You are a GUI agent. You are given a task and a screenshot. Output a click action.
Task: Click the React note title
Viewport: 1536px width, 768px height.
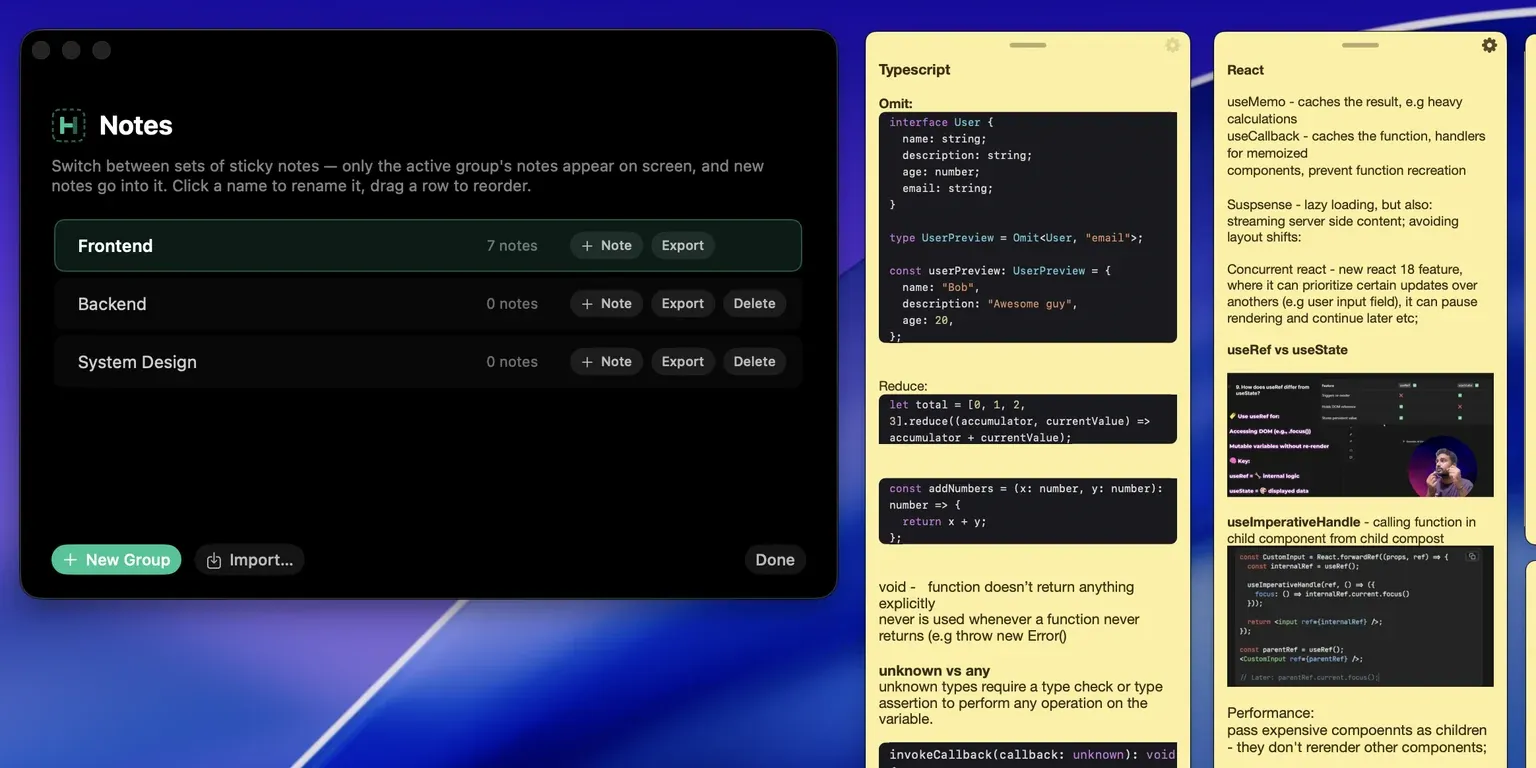point(1245,70)
